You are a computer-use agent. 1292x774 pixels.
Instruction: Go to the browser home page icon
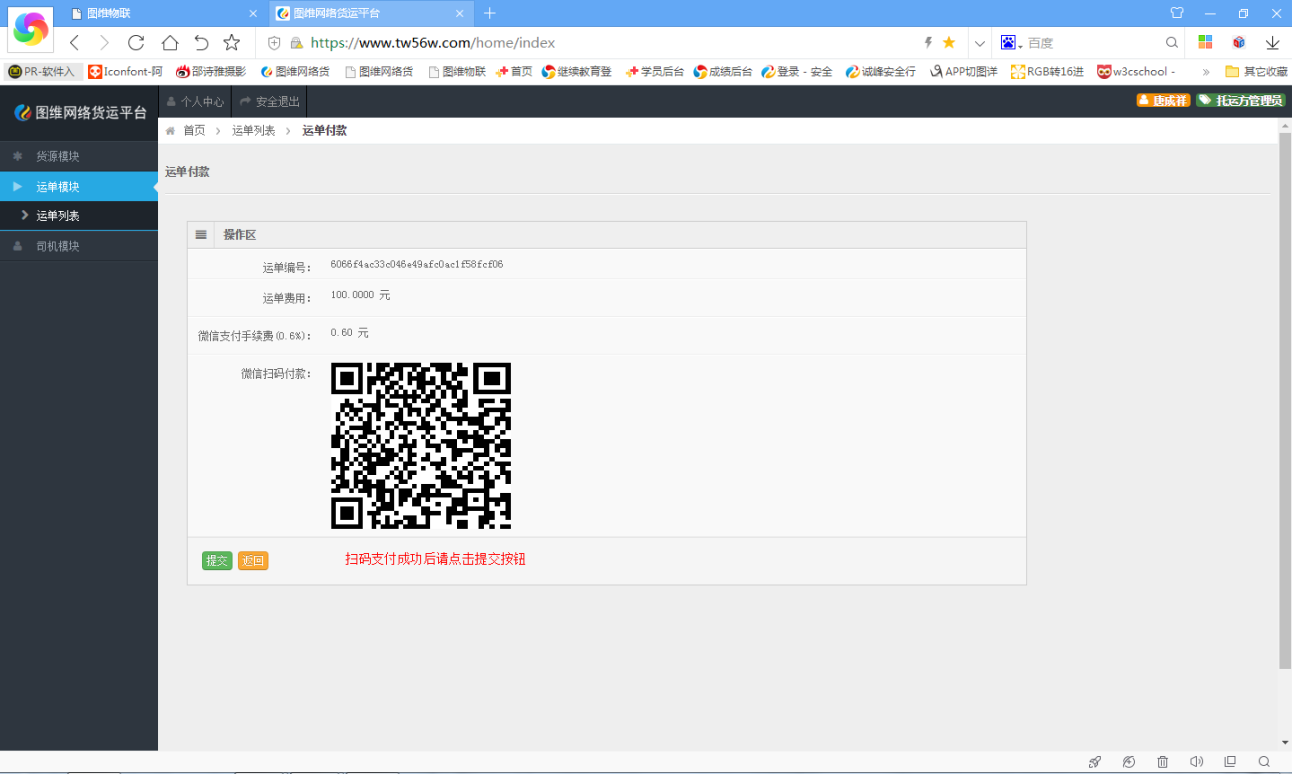(169, 43)
